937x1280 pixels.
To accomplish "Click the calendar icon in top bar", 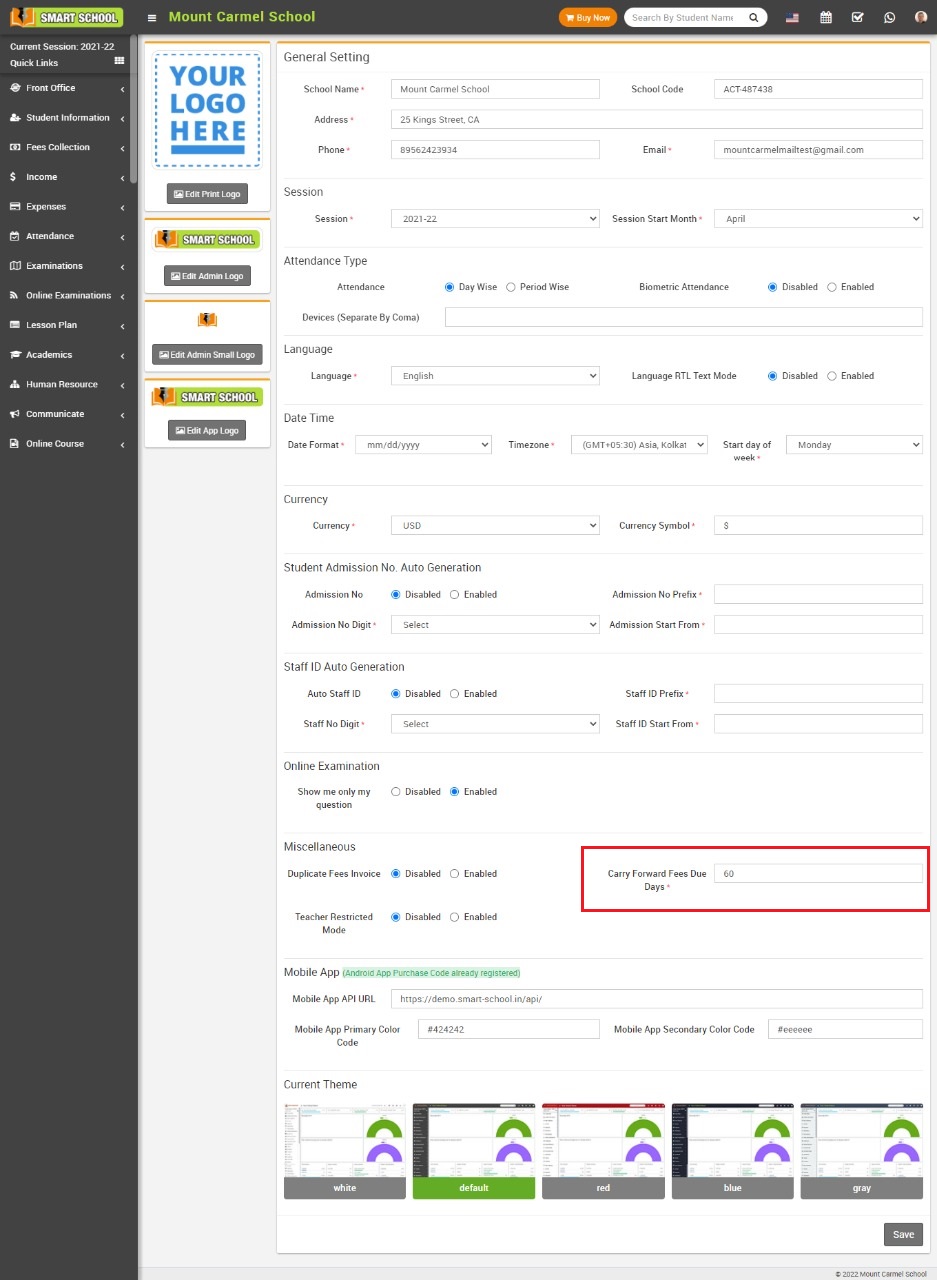I will tap(825, 17).
